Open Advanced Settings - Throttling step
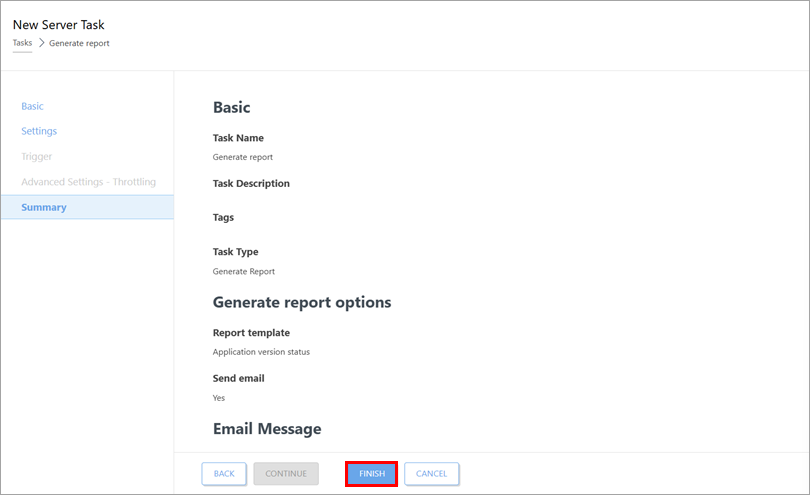This screenshot has height=495, width=810. click(88, 182)
